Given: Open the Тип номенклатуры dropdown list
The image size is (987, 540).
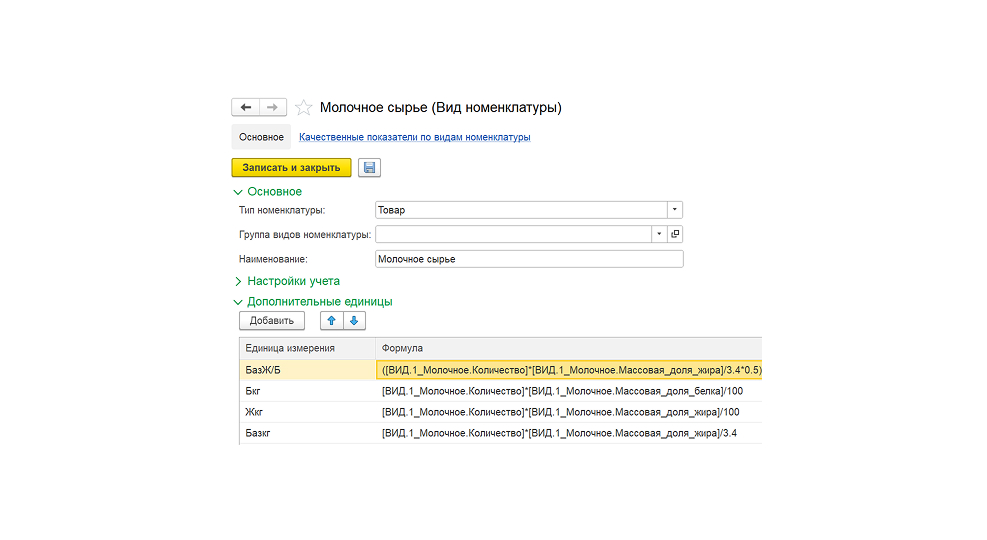Looking at the screenshot, I should point(675,210).
